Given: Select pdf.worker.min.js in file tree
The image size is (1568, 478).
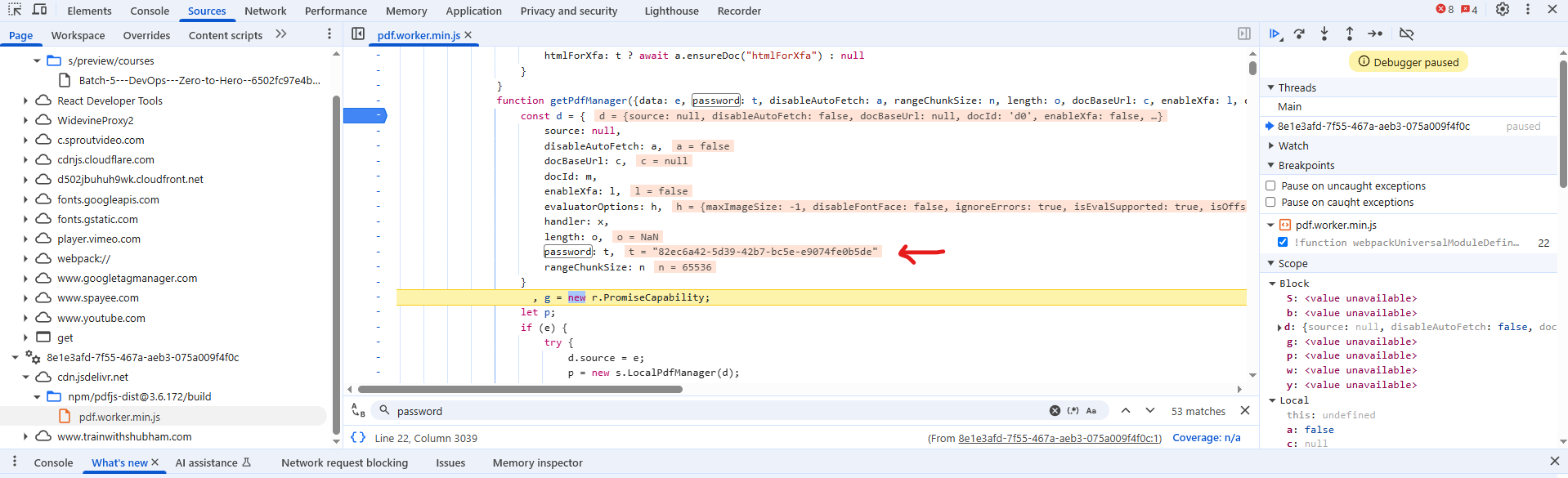Looking at the screenshot, I should click(x=119, y=417).
